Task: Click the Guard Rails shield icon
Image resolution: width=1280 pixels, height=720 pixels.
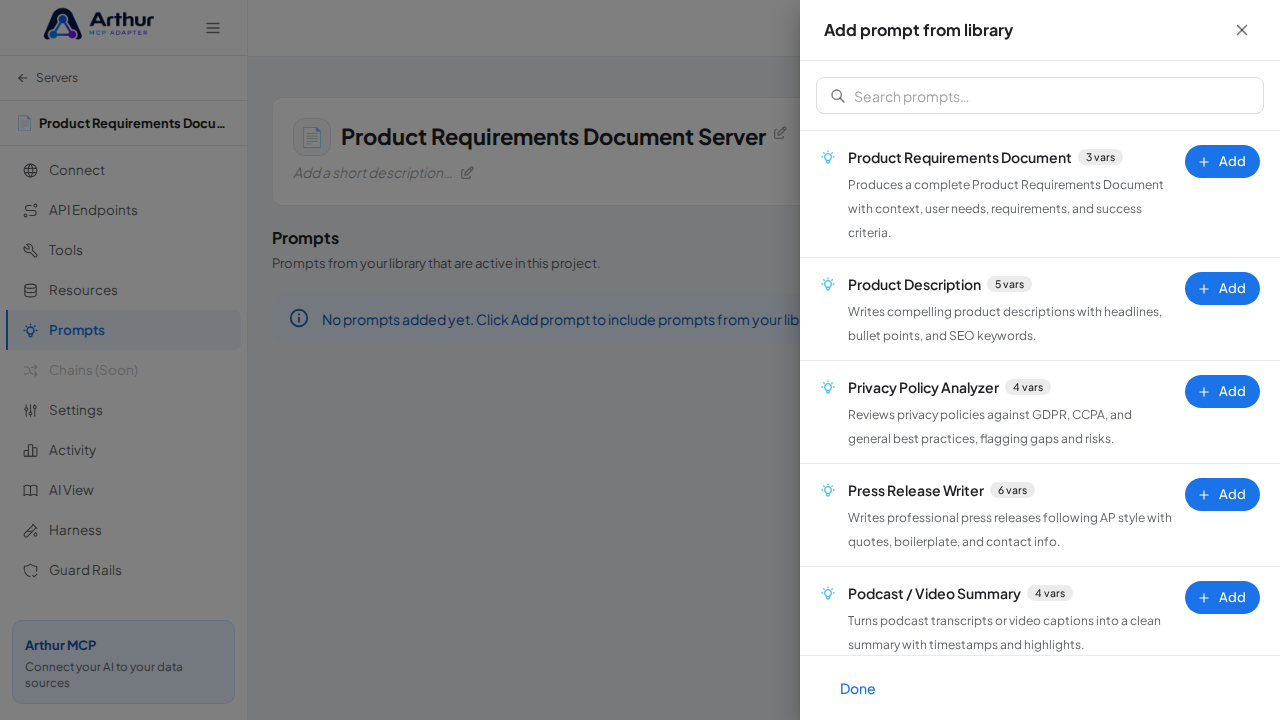Action: point(30,570)
